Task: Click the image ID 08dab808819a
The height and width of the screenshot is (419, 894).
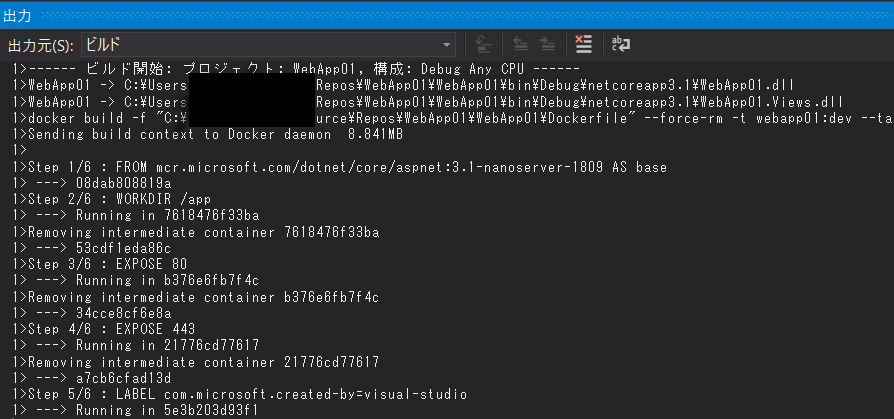Action: 123,183
